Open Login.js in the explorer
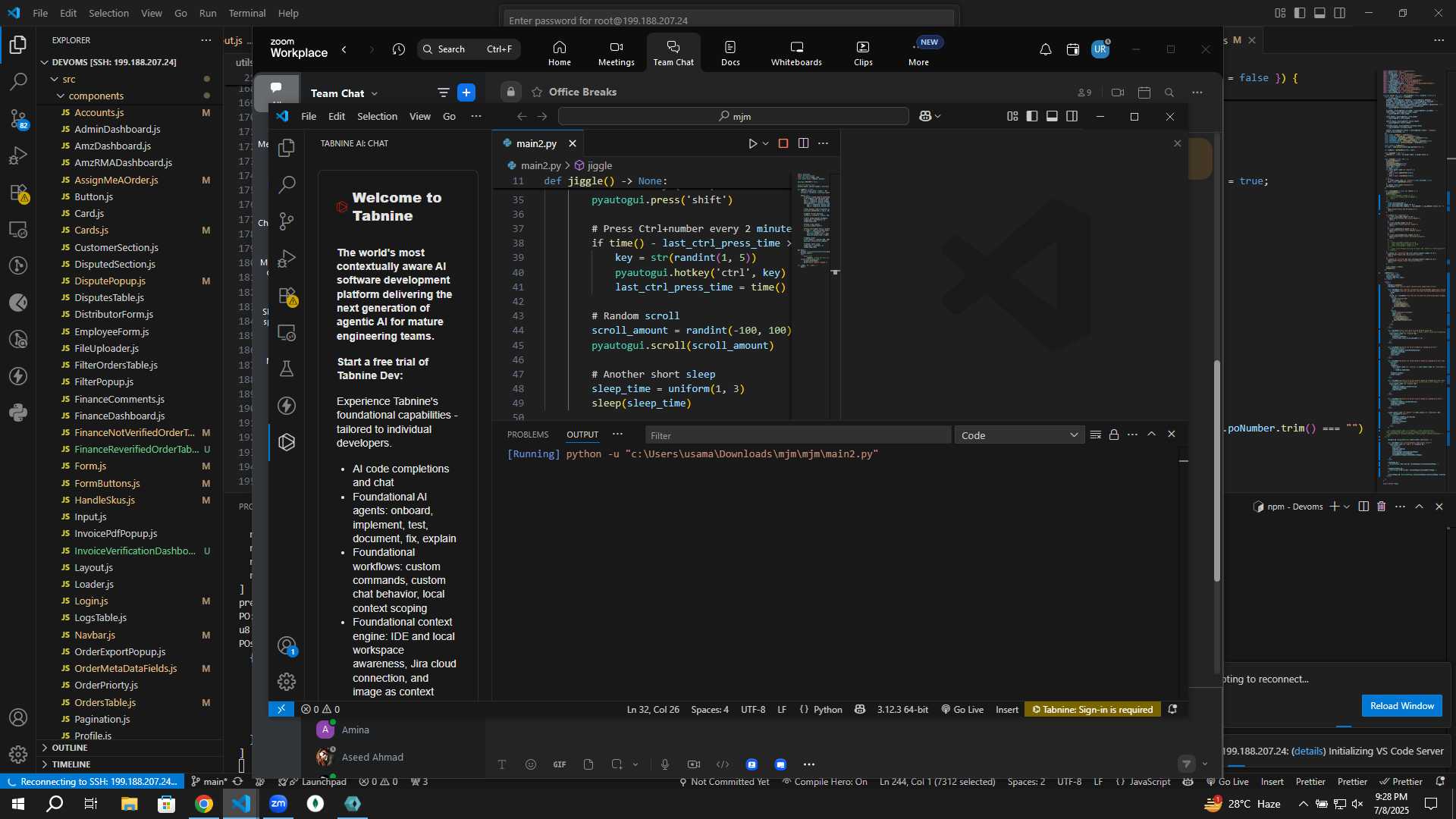The width and height of the screenshot is (1456, 819). (x=91, y=601)
